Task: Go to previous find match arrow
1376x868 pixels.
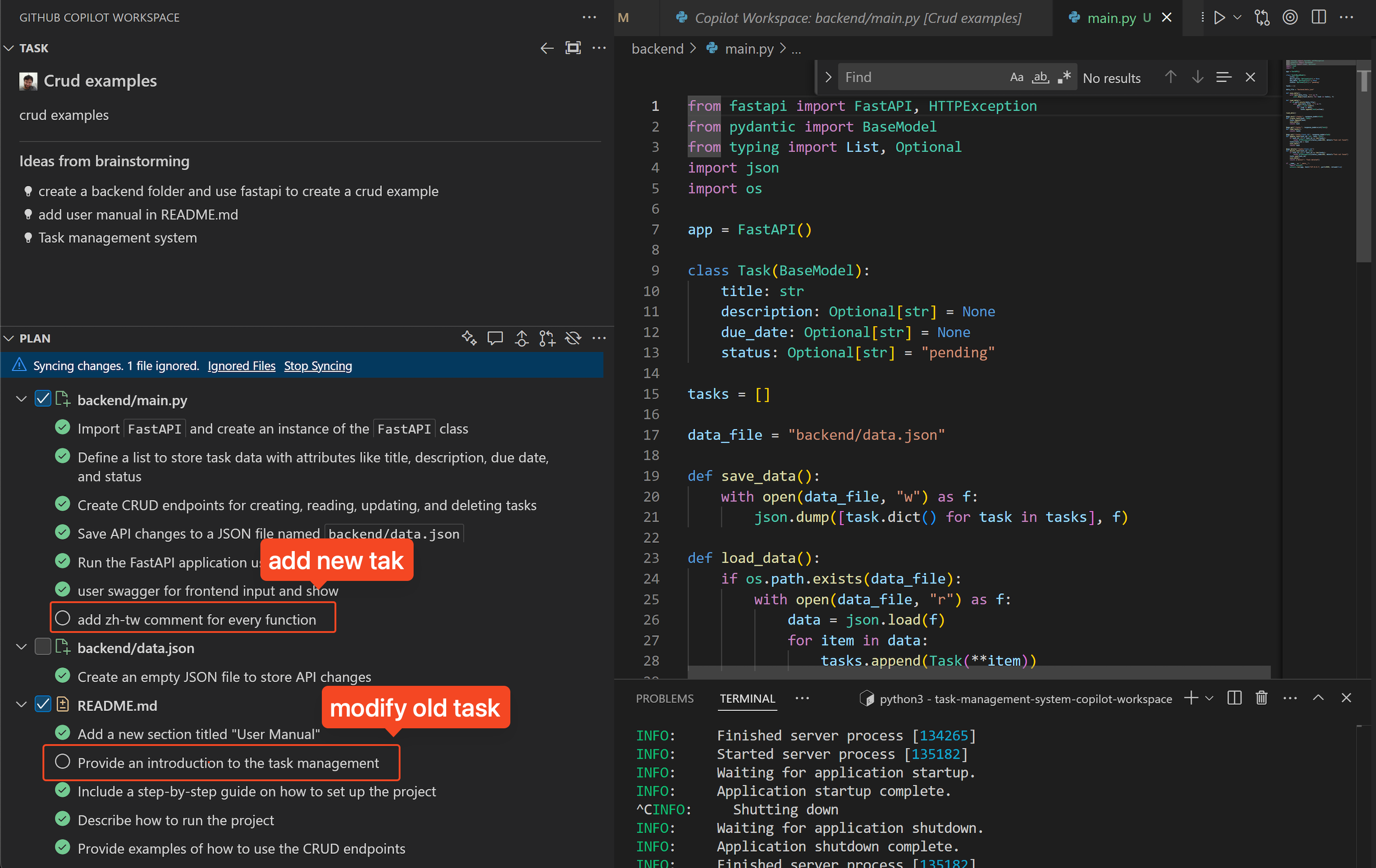Action: [x=1170, y=77]
